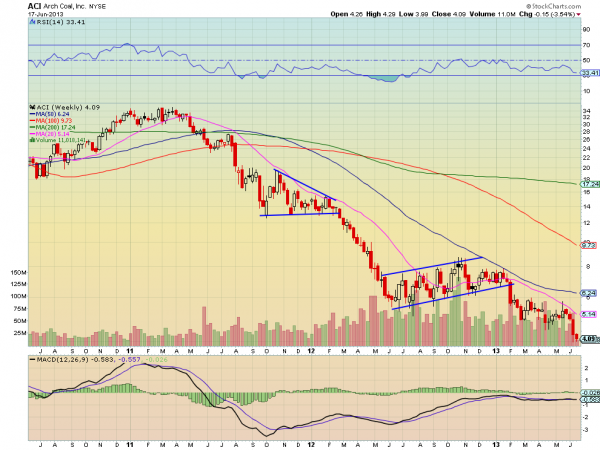Click the 28 label on the price axis
This screenshot has width=600, height=450.
pos(586,132)
